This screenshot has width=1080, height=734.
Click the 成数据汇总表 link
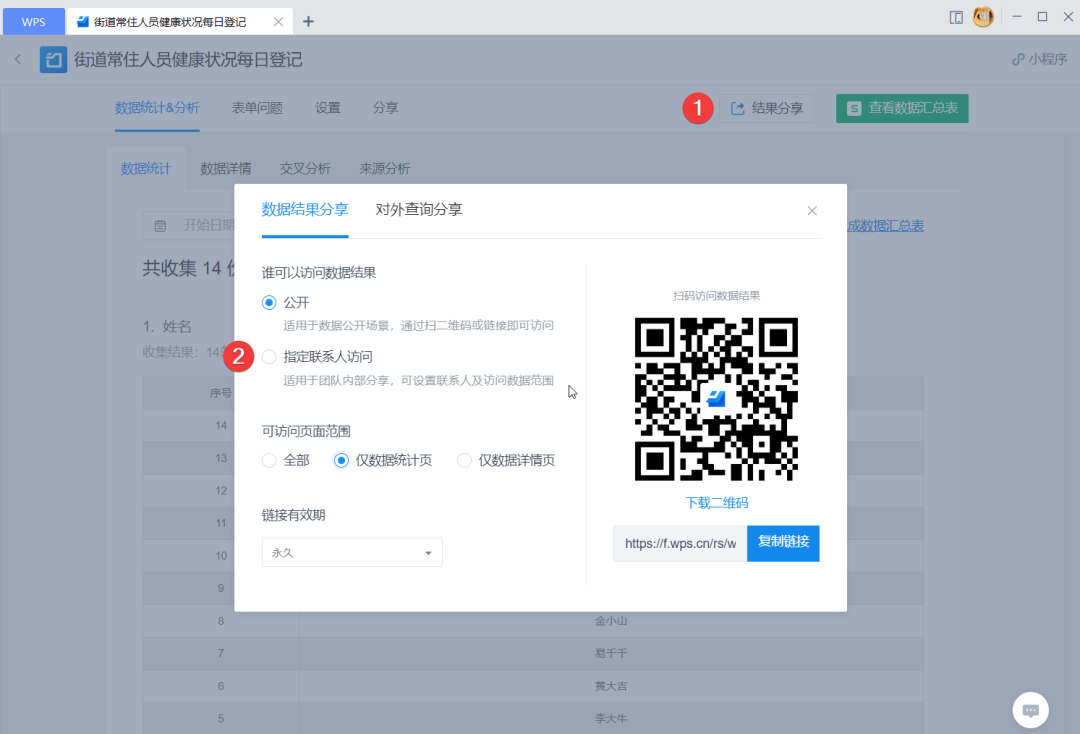coord(886,226)
